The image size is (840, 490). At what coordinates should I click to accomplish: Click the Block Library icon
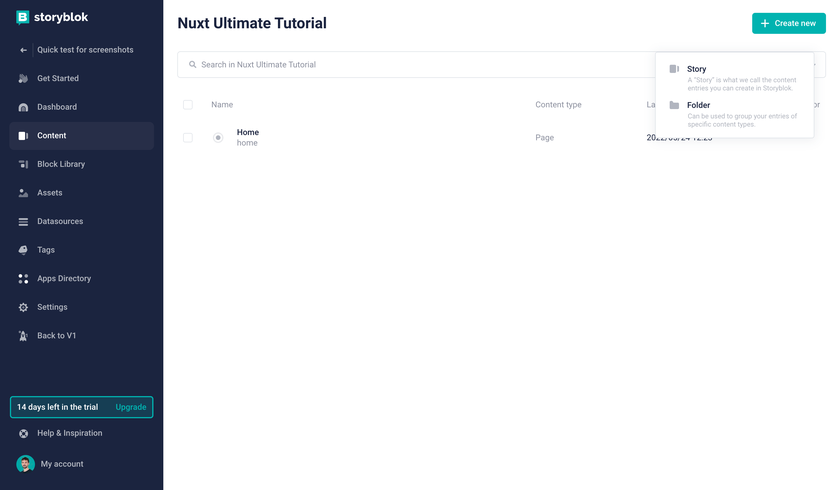point(23,164)
